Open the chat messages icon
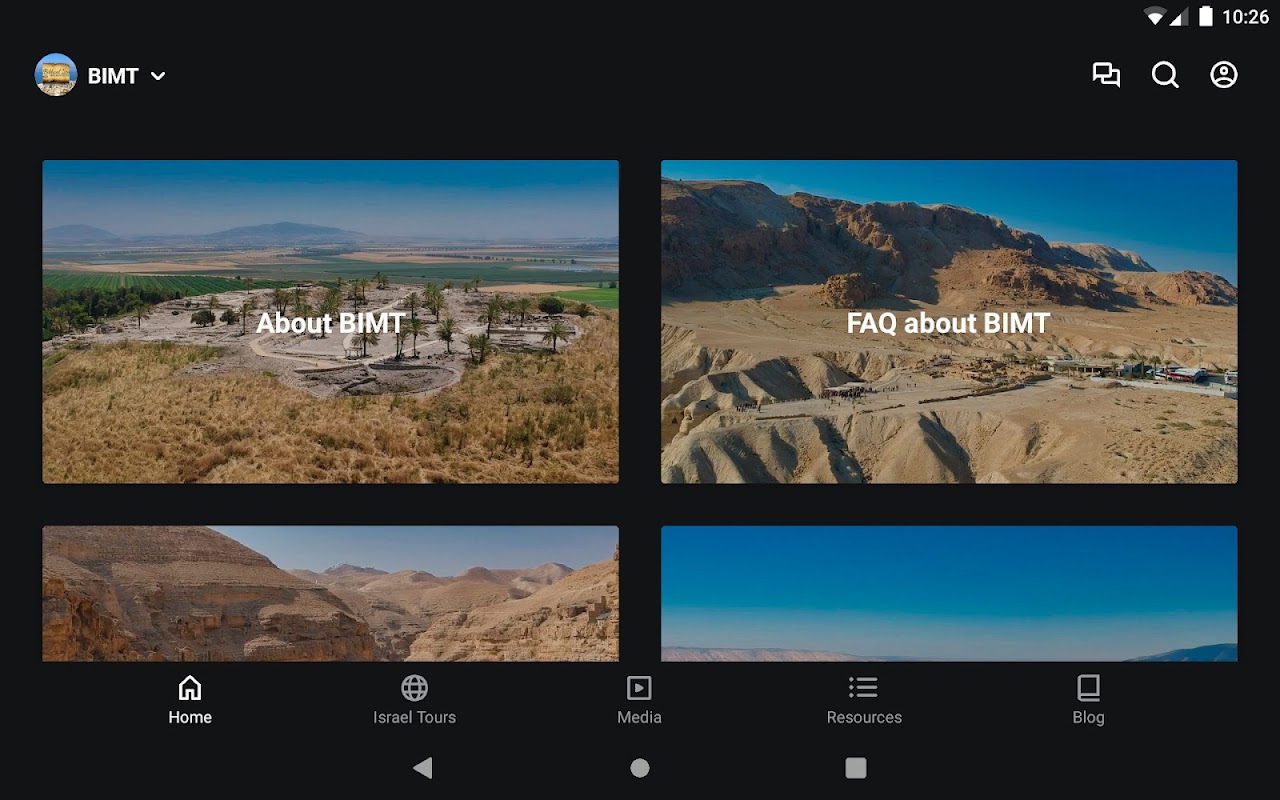This screenshot has height=800, width=1280. (1106, 75)
